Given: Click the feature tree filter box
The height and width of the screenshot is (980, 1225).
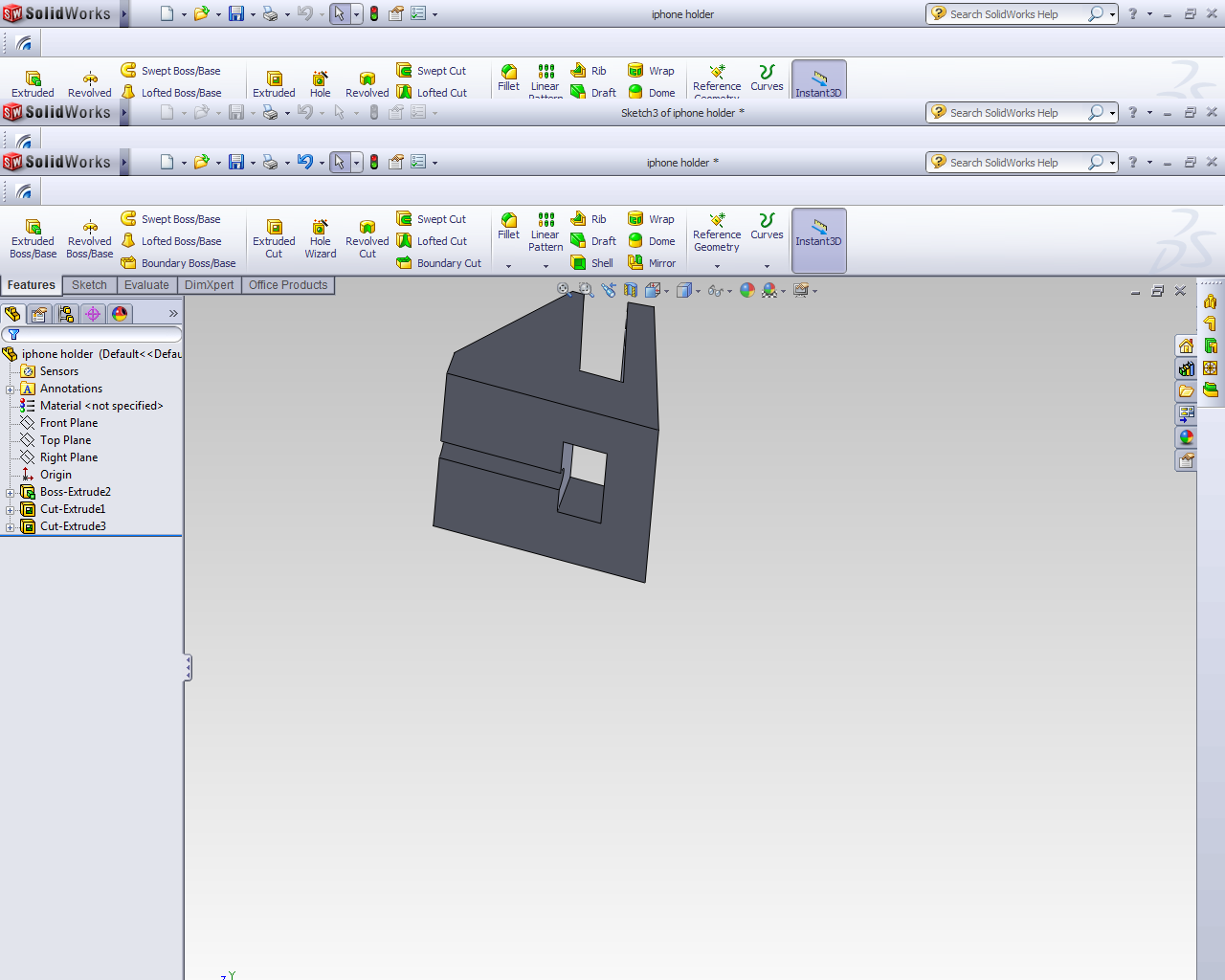Looking at the screenshot, I should [x=92, y=334].
